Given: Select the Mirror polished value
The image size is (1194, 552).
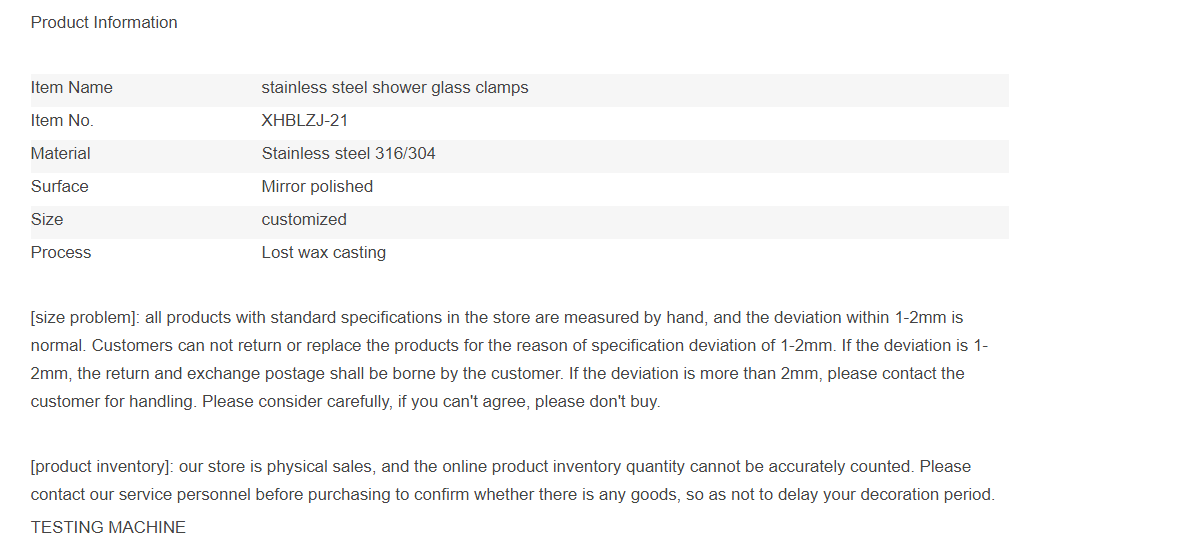Looking at the screenshot, I should click(317, 187).
